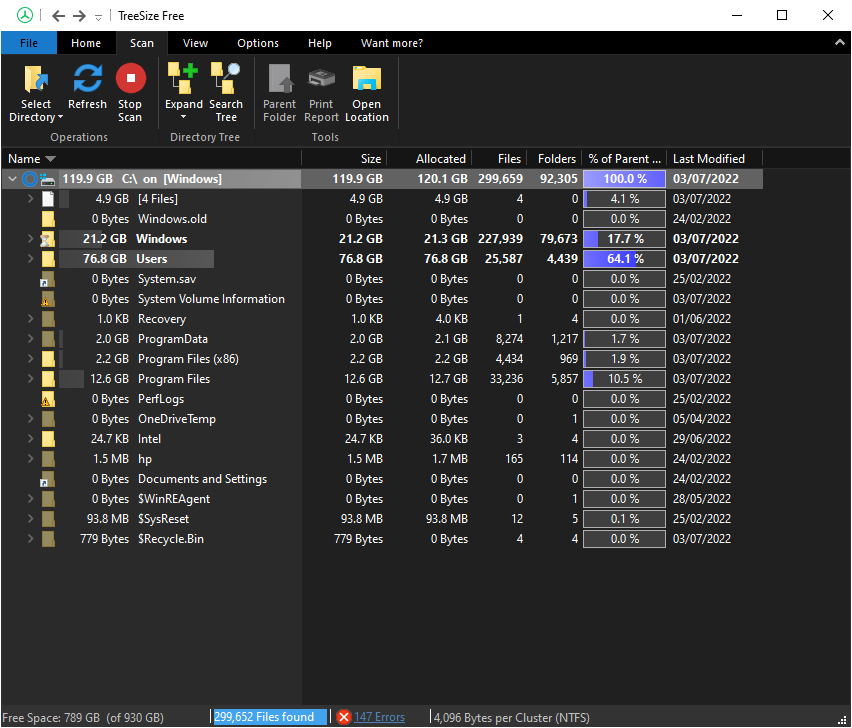This screenshot has height=728, width=852.
Task: Switch to the View tab
Action: (195, 43)
